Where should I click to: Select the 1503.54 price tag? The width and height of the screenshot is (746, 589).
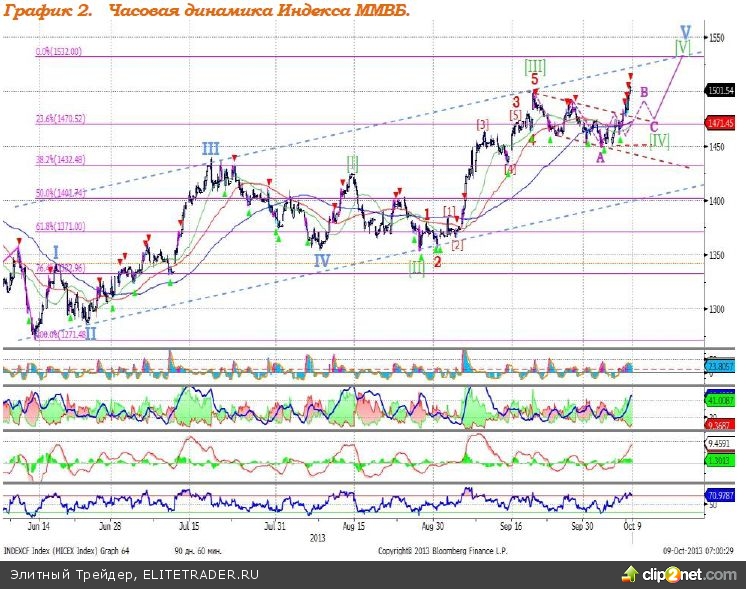721,90
